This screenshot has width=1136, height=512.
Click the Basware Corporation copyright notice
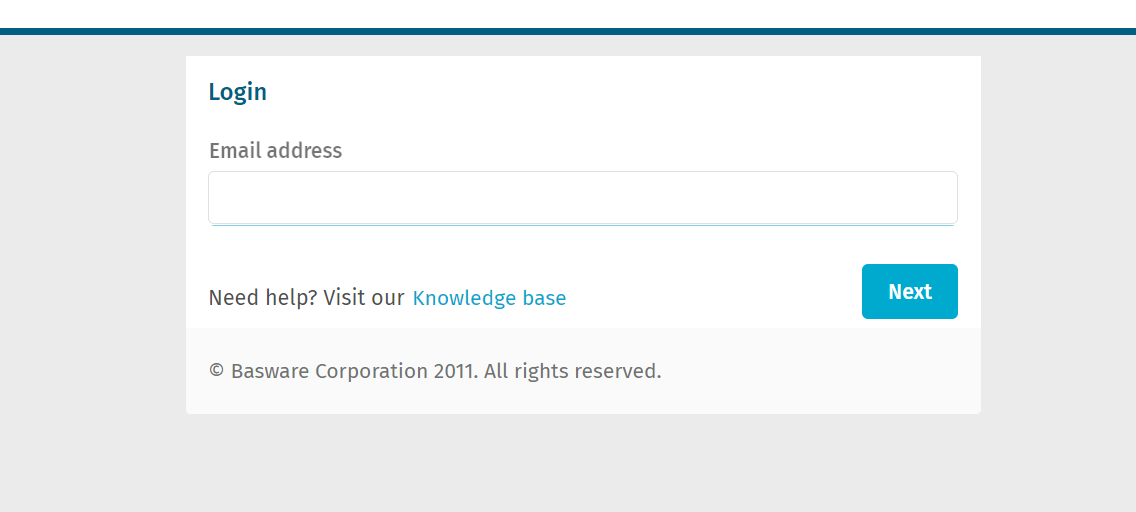pyautogui.click(x=435, y=372)
